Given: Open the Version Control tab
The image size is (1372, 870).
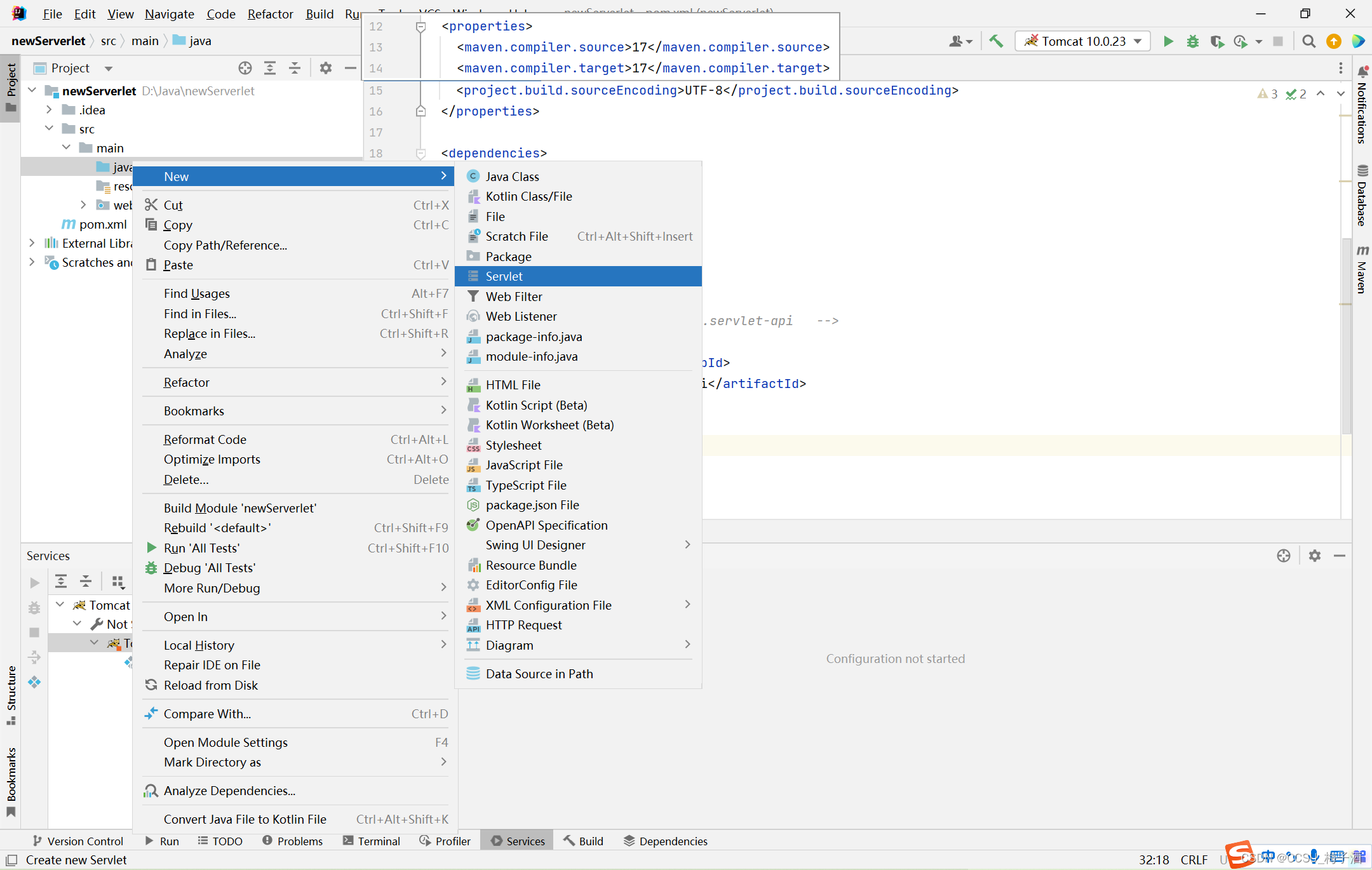Looking at the screenshot, I should (77, 841).
